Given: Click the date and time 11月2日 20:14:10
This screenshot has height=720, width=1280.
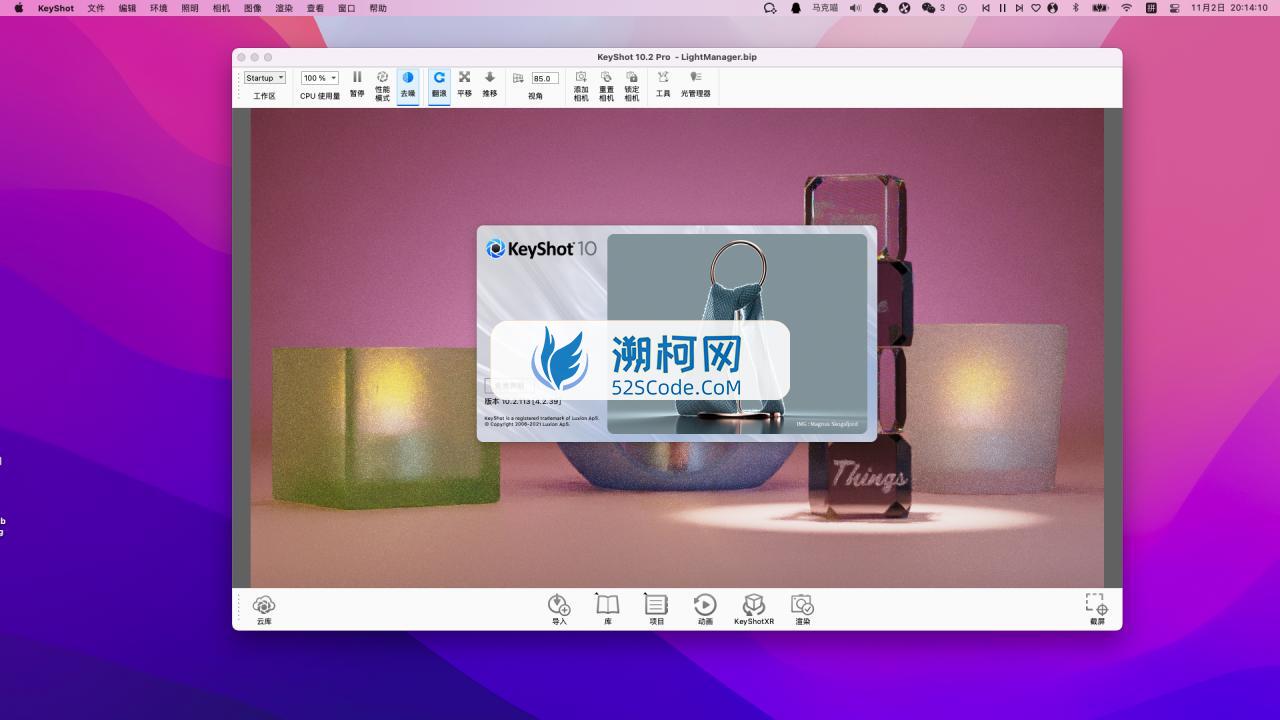Looking at the screenshot, I should (1231, 8).
